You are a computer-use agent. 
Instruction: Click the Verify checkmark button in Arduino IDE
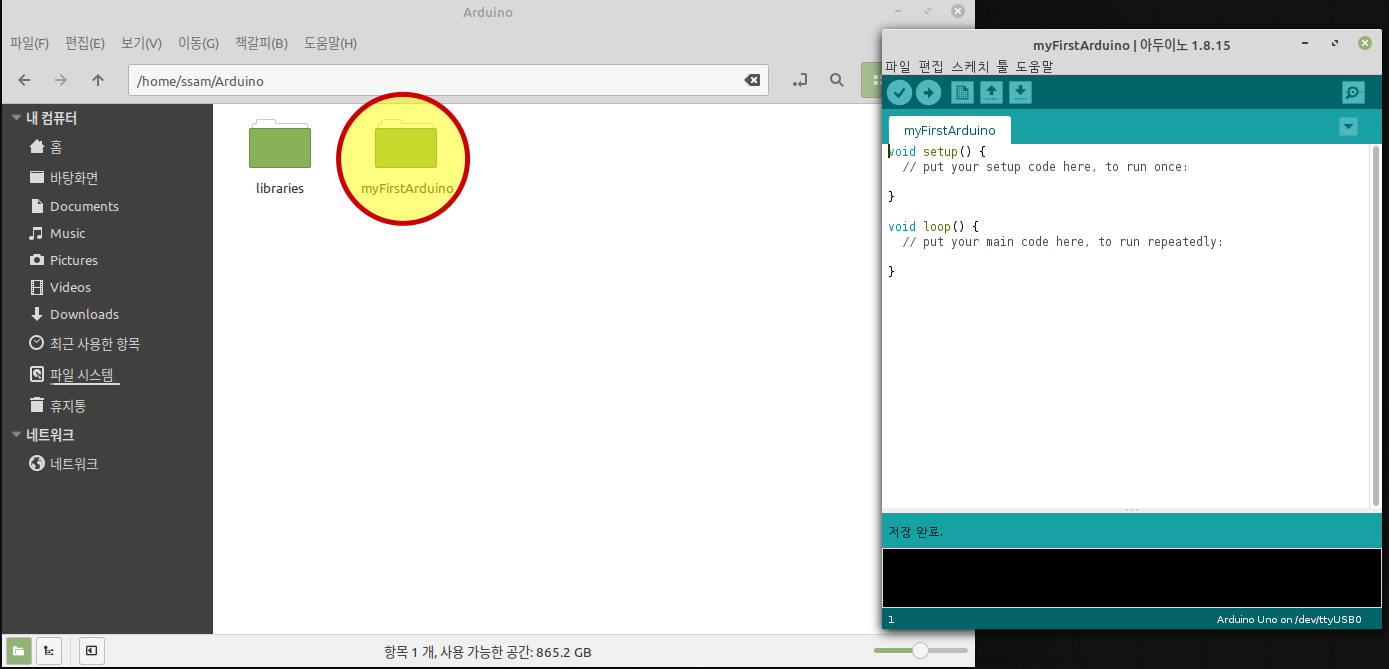[x=900, y=93]
